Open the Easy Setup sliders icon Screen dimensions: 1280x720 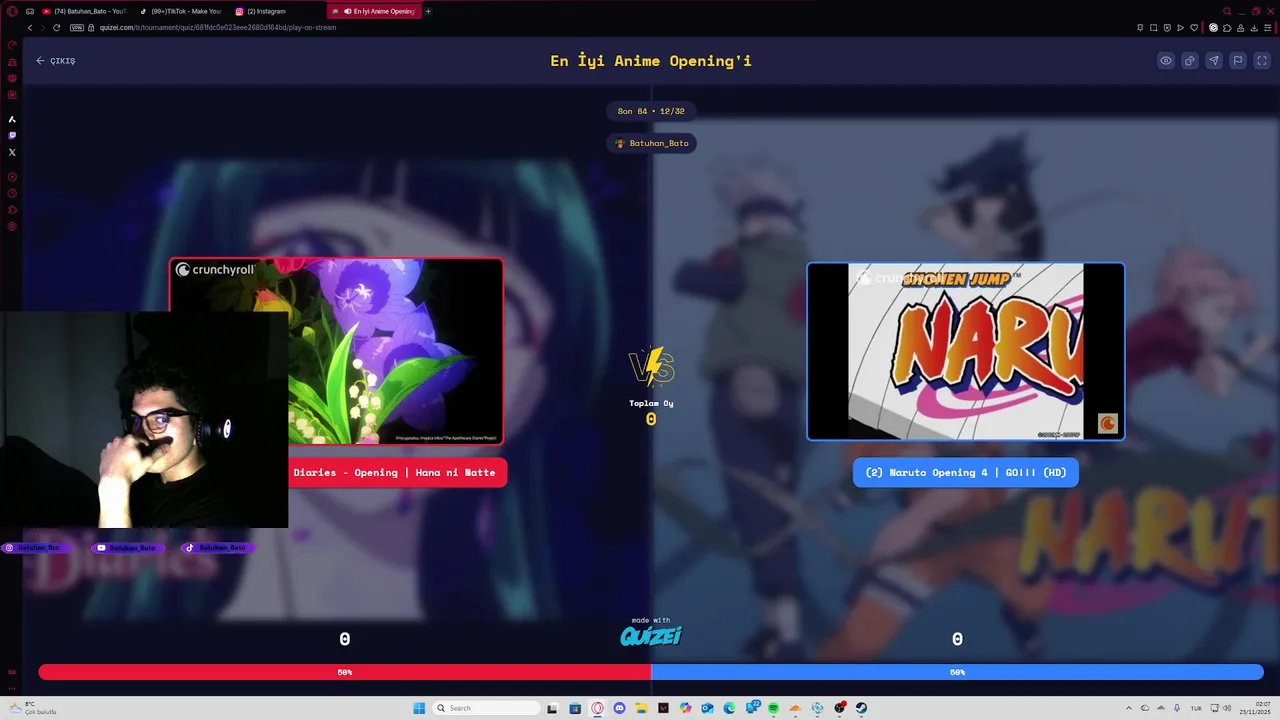[1267, 28]
